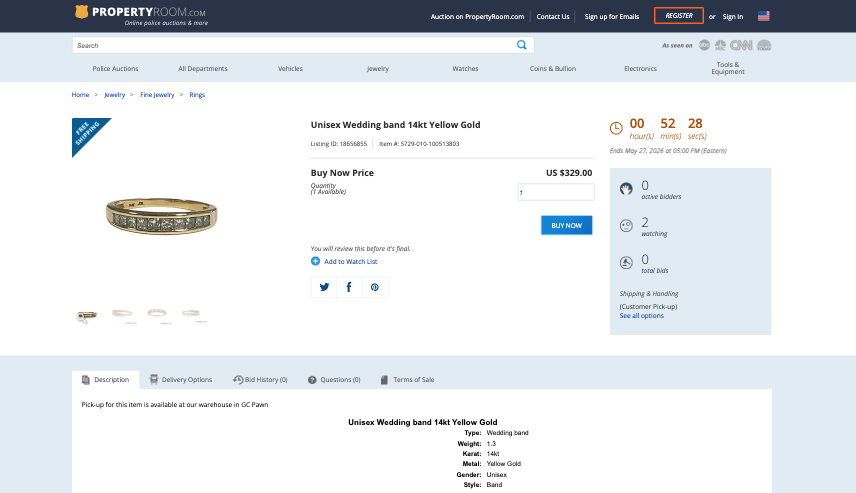Click the Listing ID: 18656855 text

pos(338,144)
